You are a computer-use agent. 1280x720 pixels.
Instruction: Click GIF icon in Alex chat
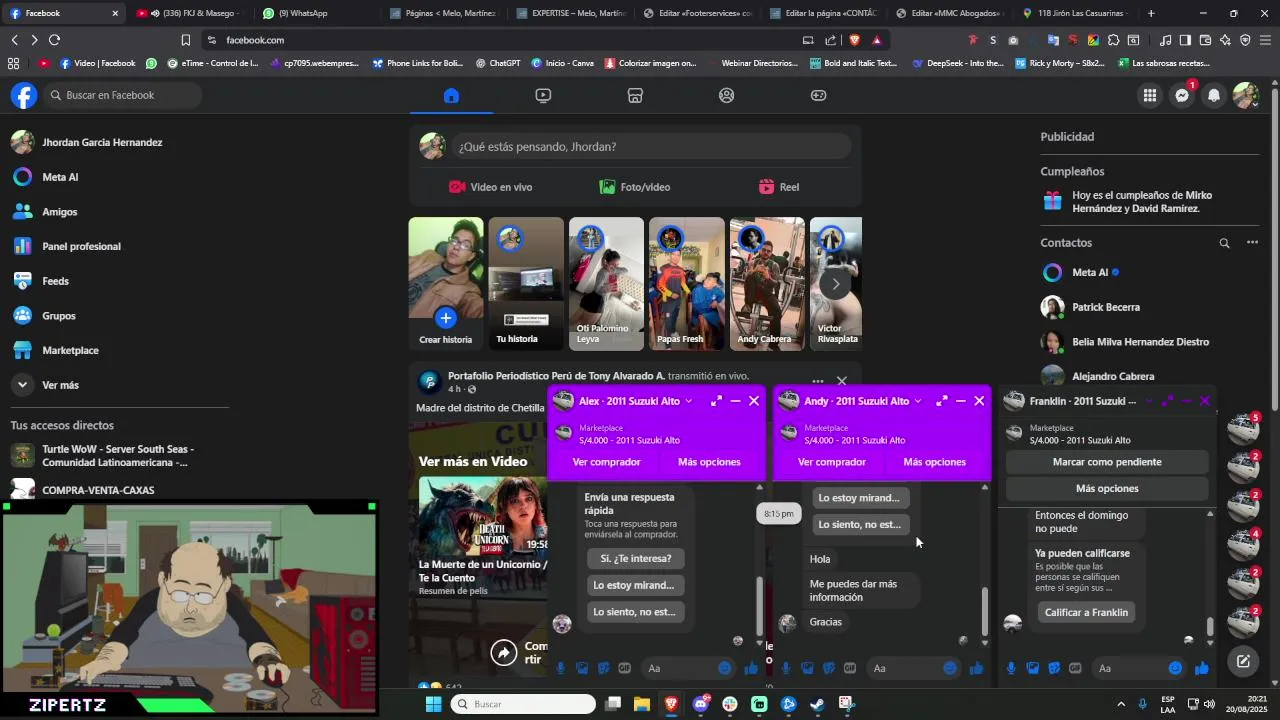tap(625, 668)
